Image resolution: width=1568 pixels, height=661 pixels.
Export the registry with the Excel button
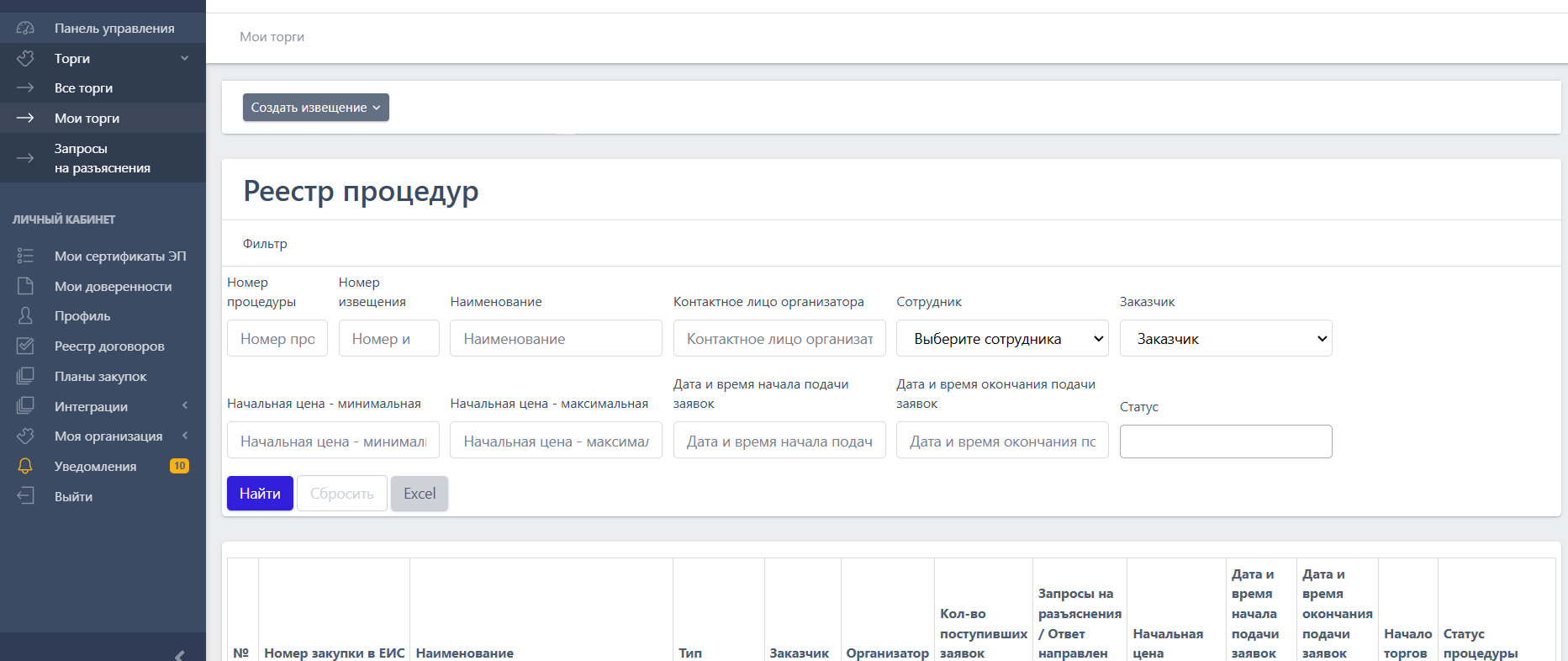(x=419, y=494)
